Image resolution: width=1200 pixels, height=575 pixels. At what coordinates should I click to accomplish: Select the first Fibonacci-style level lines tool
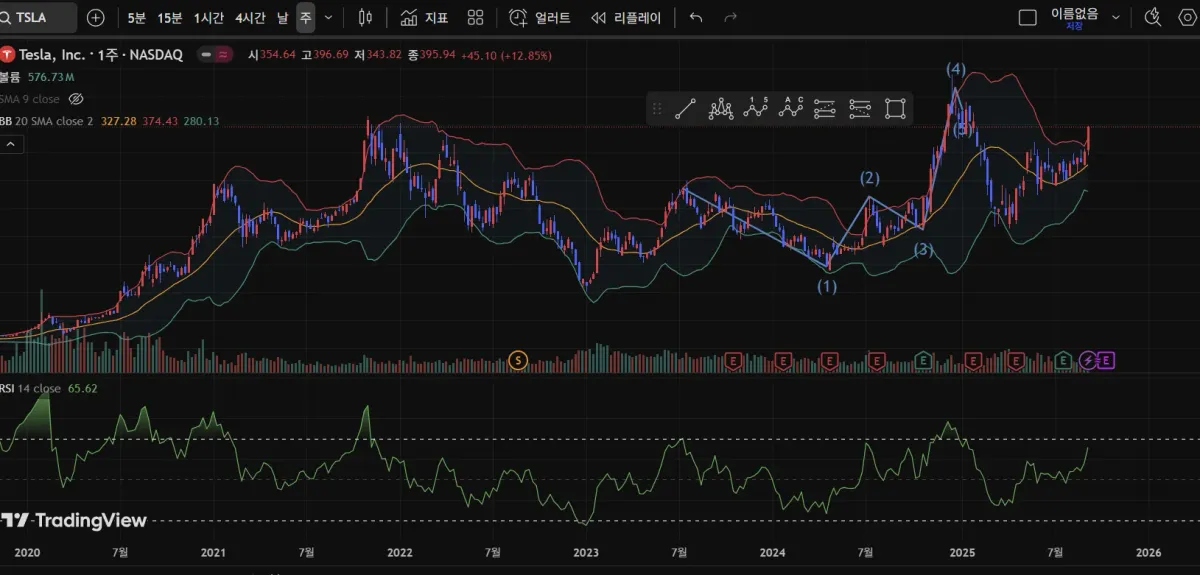tap(825, 108)
